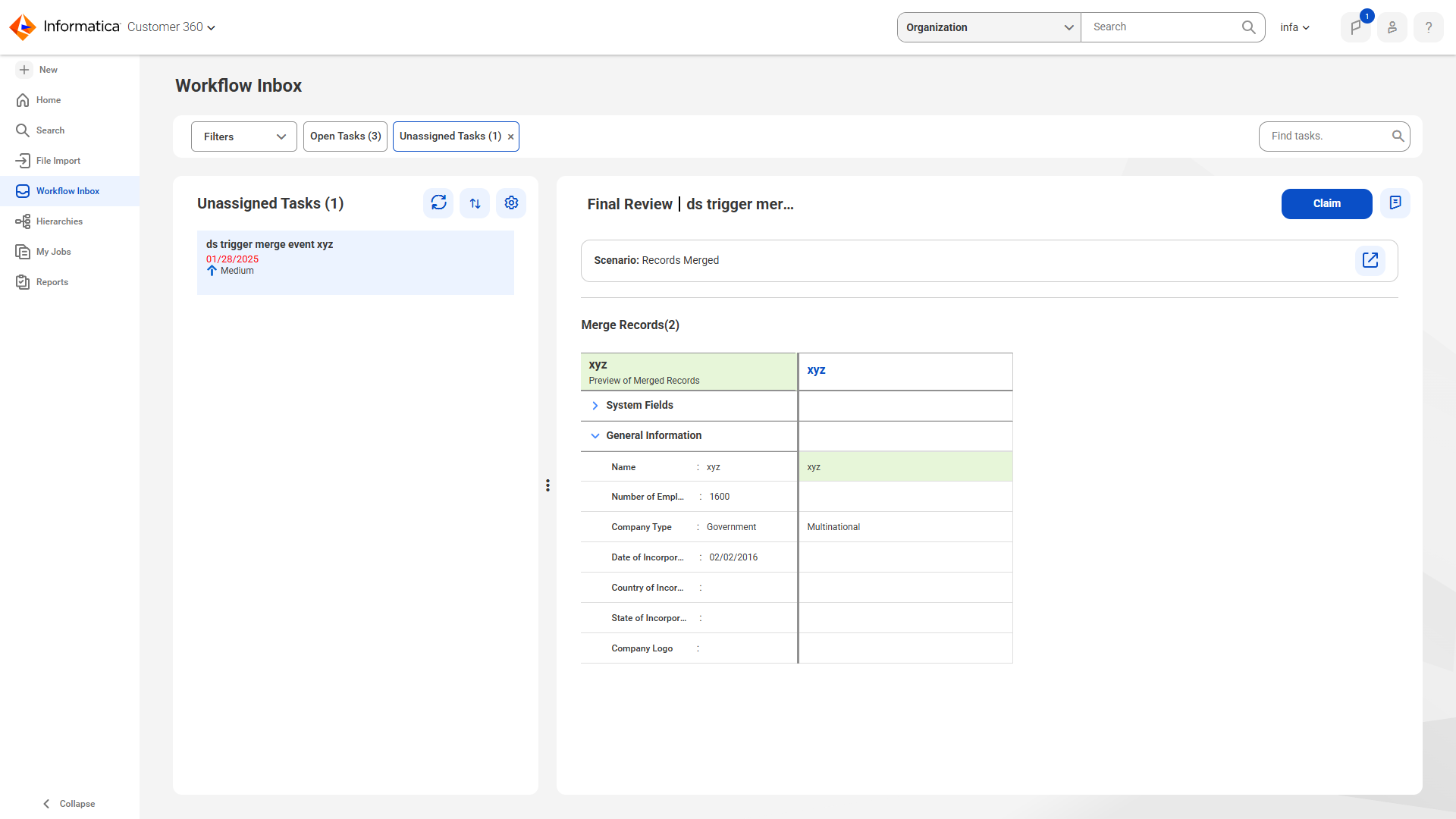Open the xyz record link header
The height and width of the screenshot is (819, 1456).
coord(816,370)
